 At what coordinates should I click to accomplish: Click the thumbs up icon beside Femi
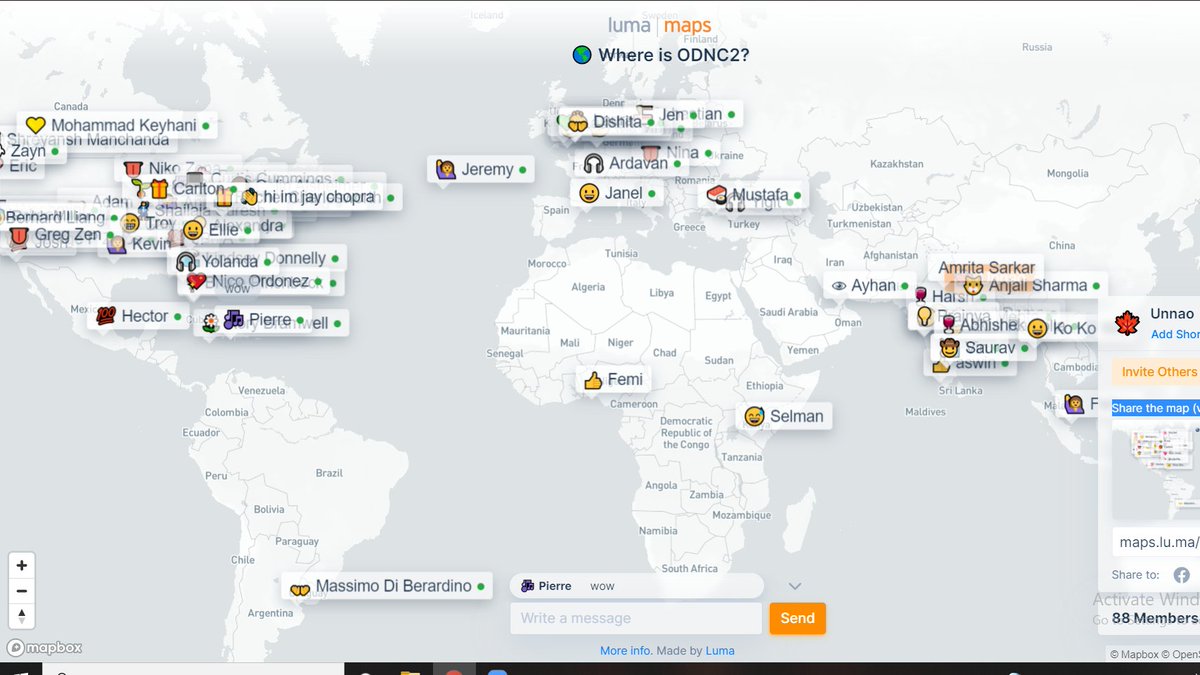pyautogui.click(x=593, y=380)
